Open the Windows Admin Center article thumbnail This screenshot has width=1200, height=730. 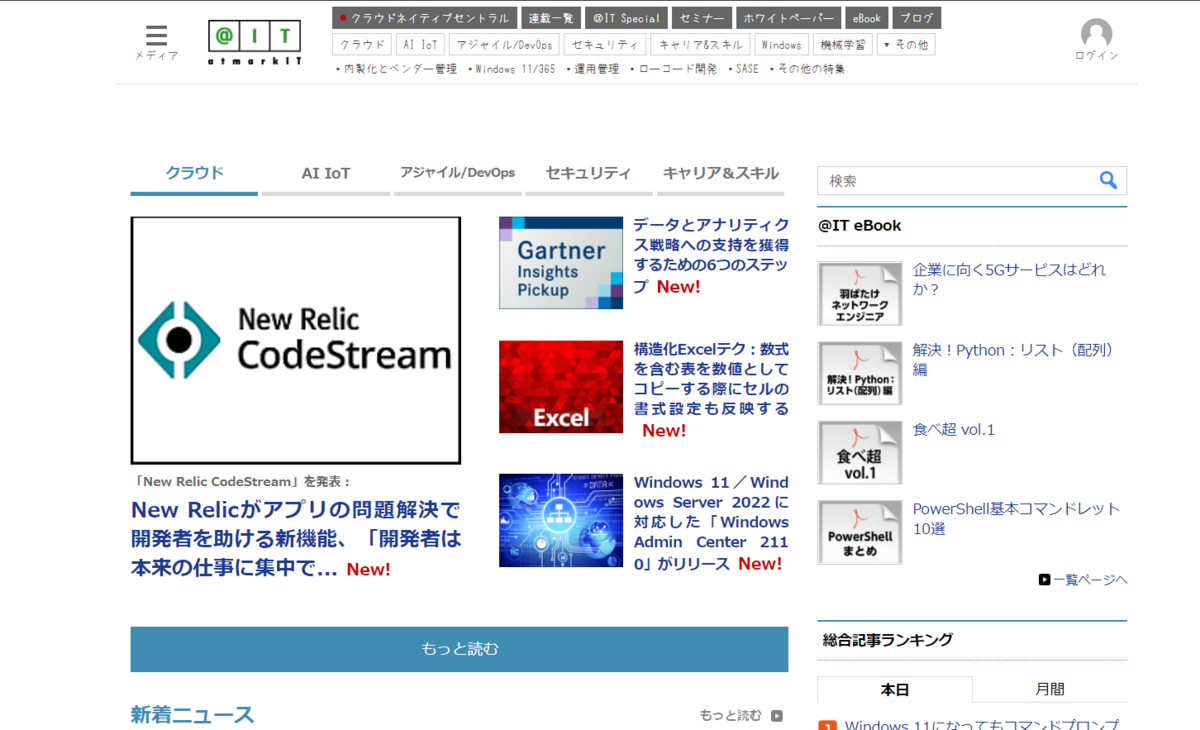point(561,520)
